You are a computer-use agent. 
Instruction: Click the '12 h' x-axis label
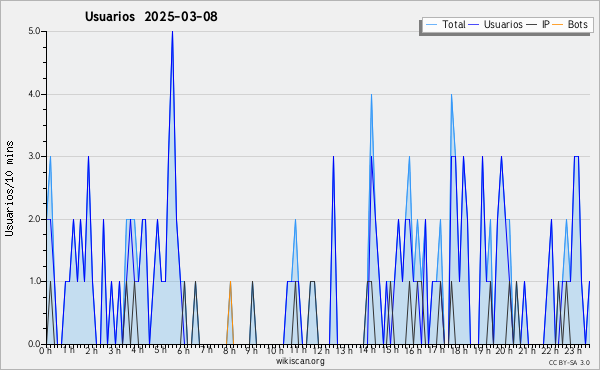click(322, 351)
